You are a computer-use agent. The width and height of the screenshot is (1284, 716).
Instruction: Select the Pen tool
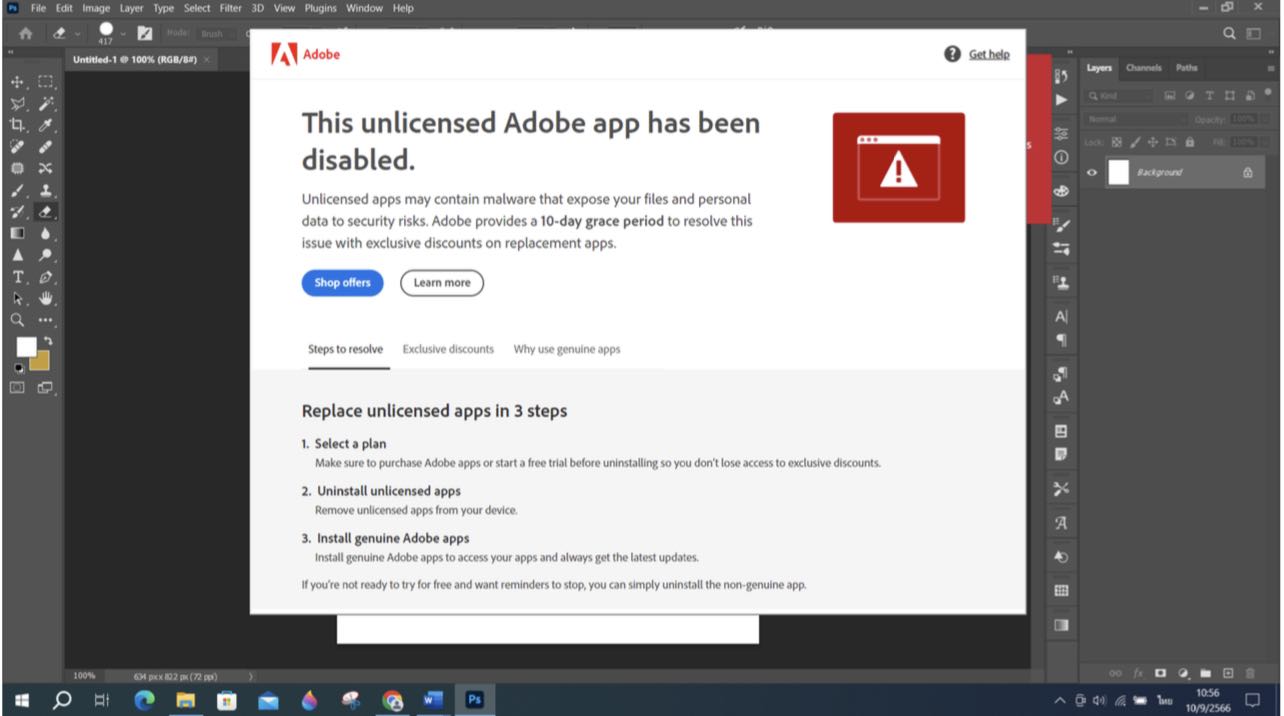click(x=46, y=277)
